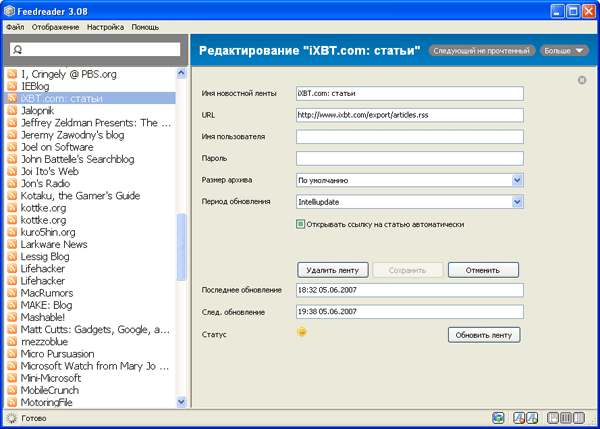Click the Обновить ленту button
600x429 pixels.
484,335
